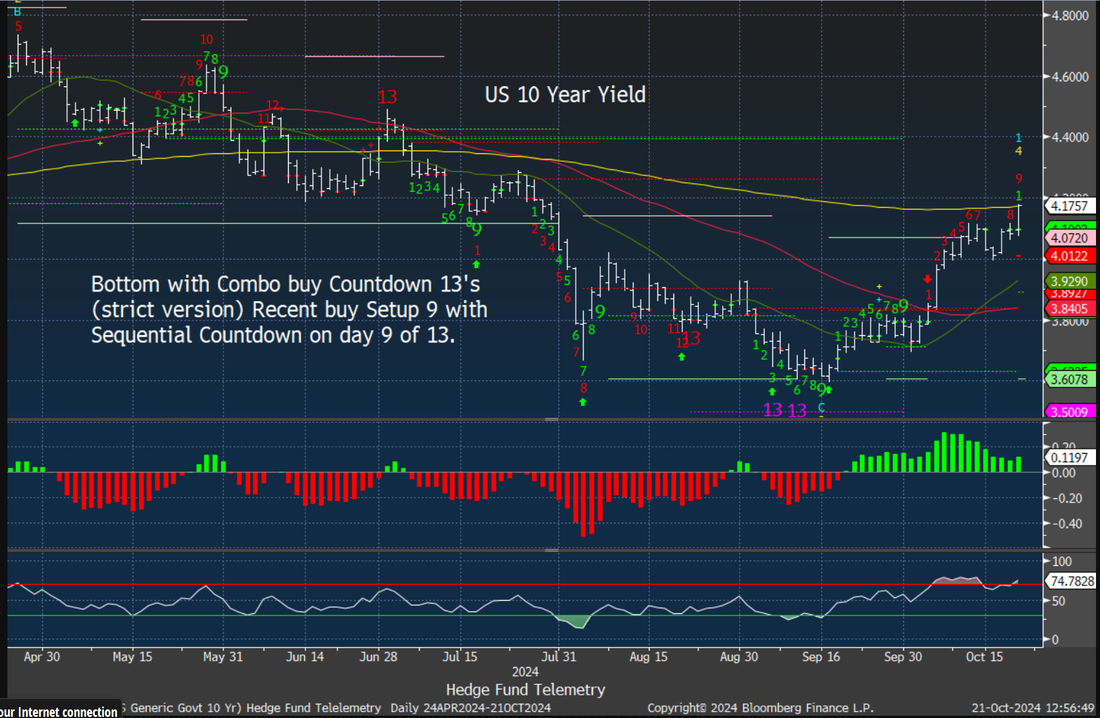Click the green up arrow under the red 1 in mid-July
Viewport: 1100px width, 718px height.
477,264
